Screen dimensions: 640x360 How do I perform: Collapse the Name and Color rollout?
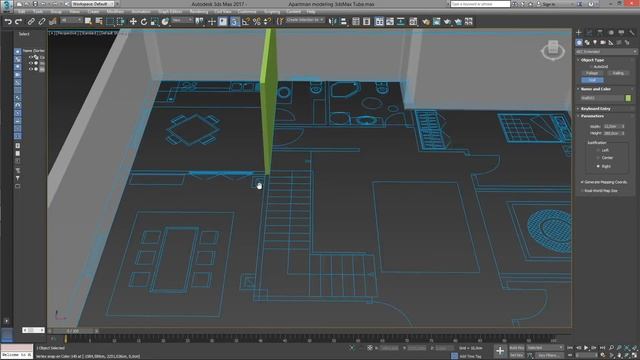tap(595, 89)
